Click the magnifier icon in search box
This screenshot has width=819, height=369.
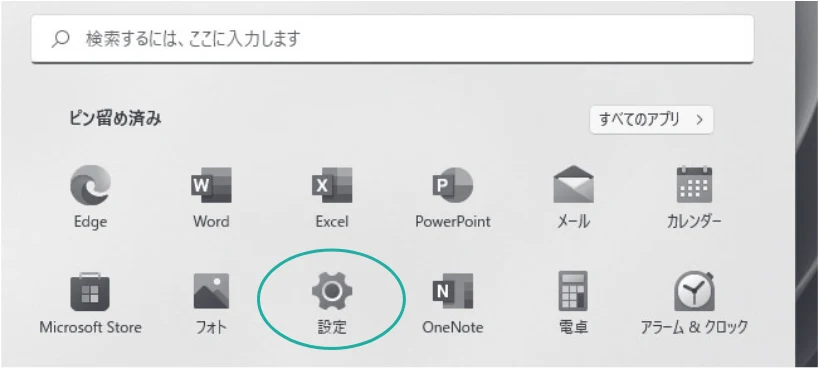[x=61, y=39]
